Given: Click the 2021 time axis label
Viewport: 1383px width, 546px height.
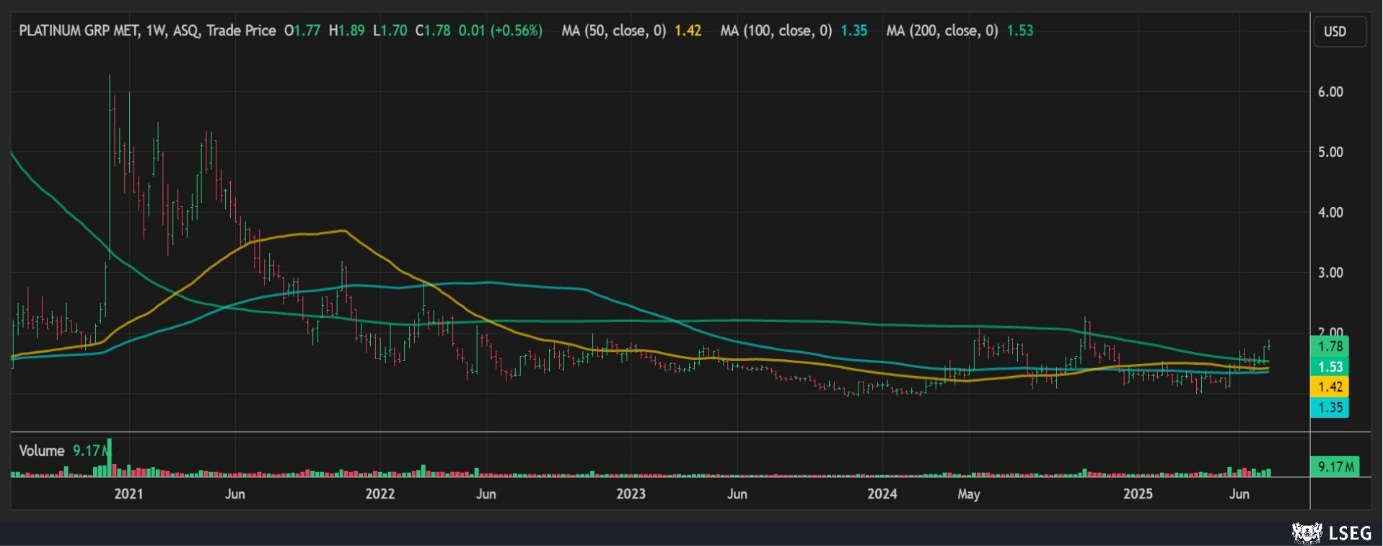Looking at the screenshot, I should click(x=129, y=494).
